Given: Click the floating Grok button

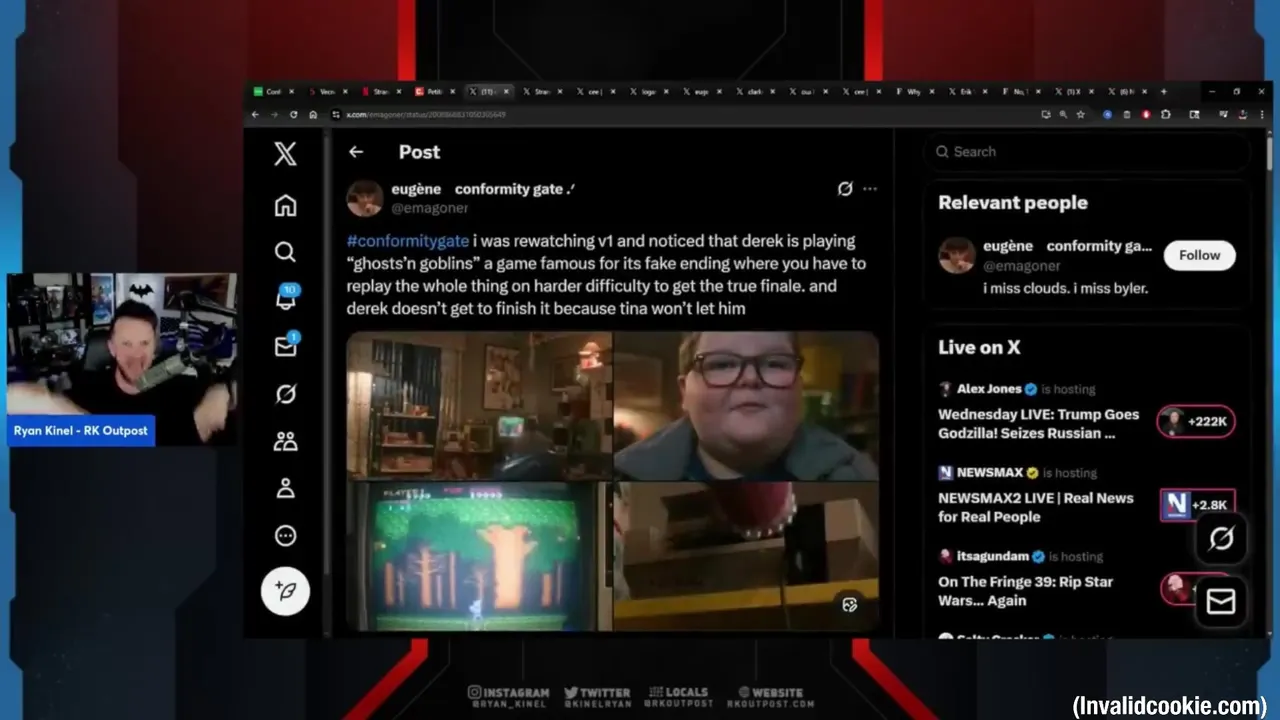Looking at the screenshot, I should click(1221, 539).
